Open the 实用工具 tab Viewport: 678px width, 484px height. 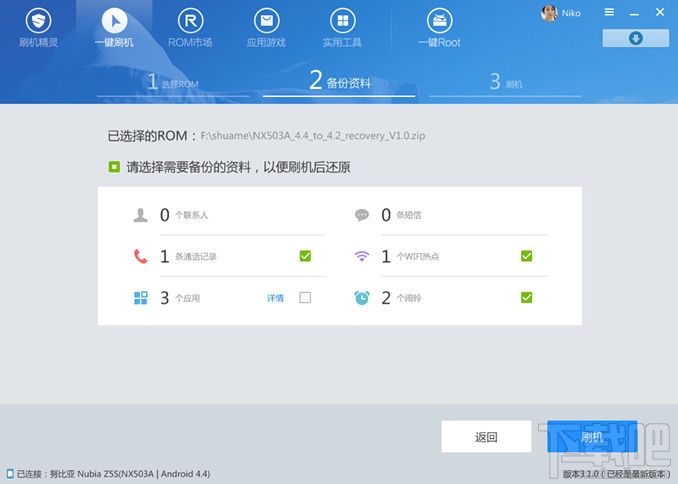[342, 28]
